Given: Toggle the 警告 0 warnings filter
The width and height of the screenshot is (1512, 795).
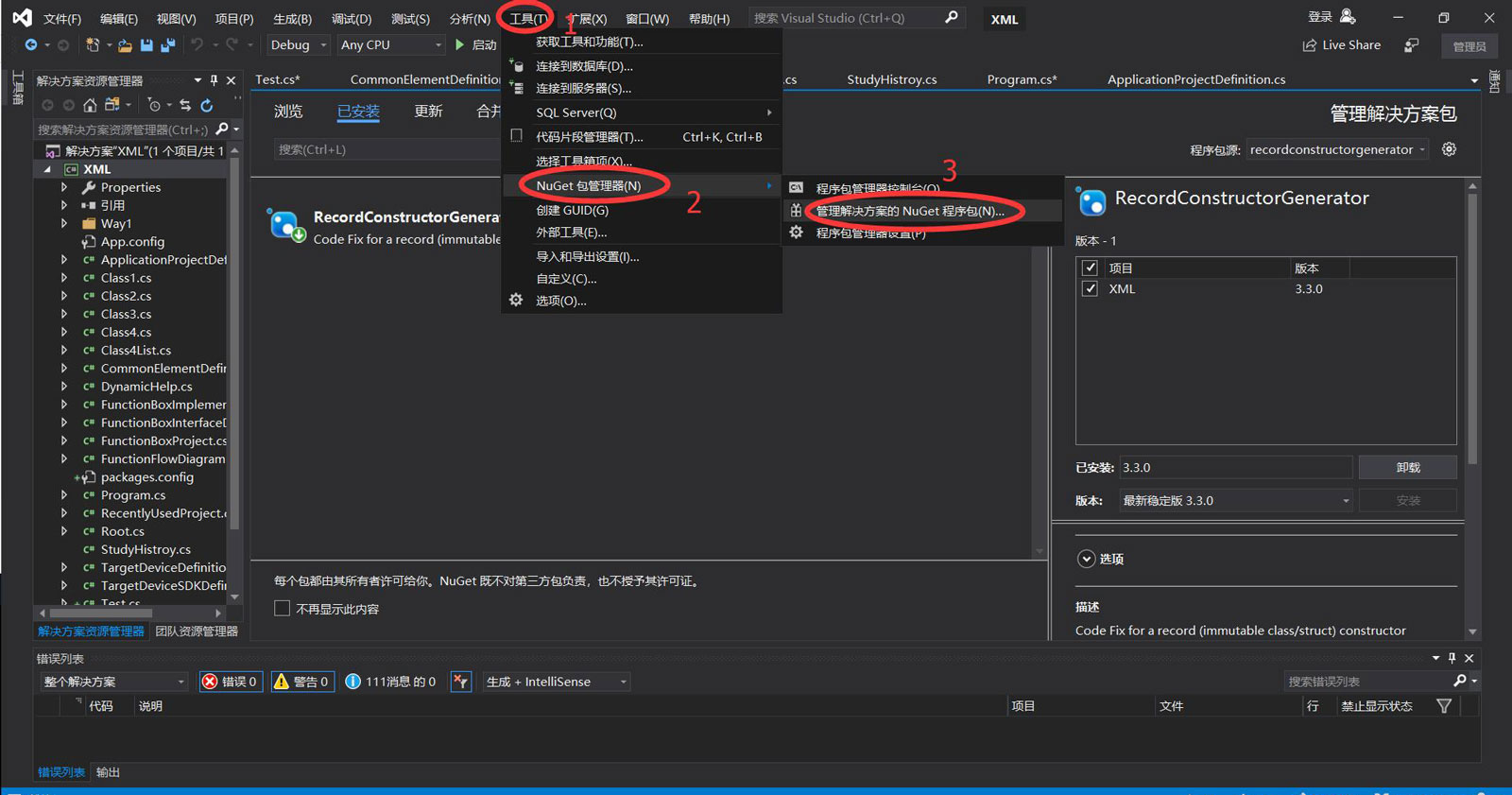Looking at the screenshot, I should (302, 682).
